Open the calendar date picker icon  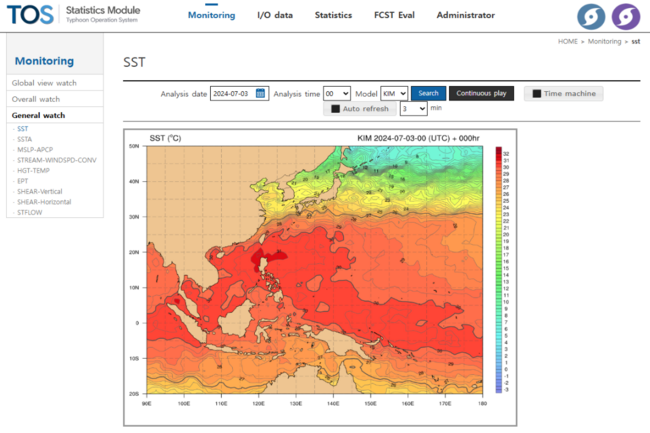[260, 93]
